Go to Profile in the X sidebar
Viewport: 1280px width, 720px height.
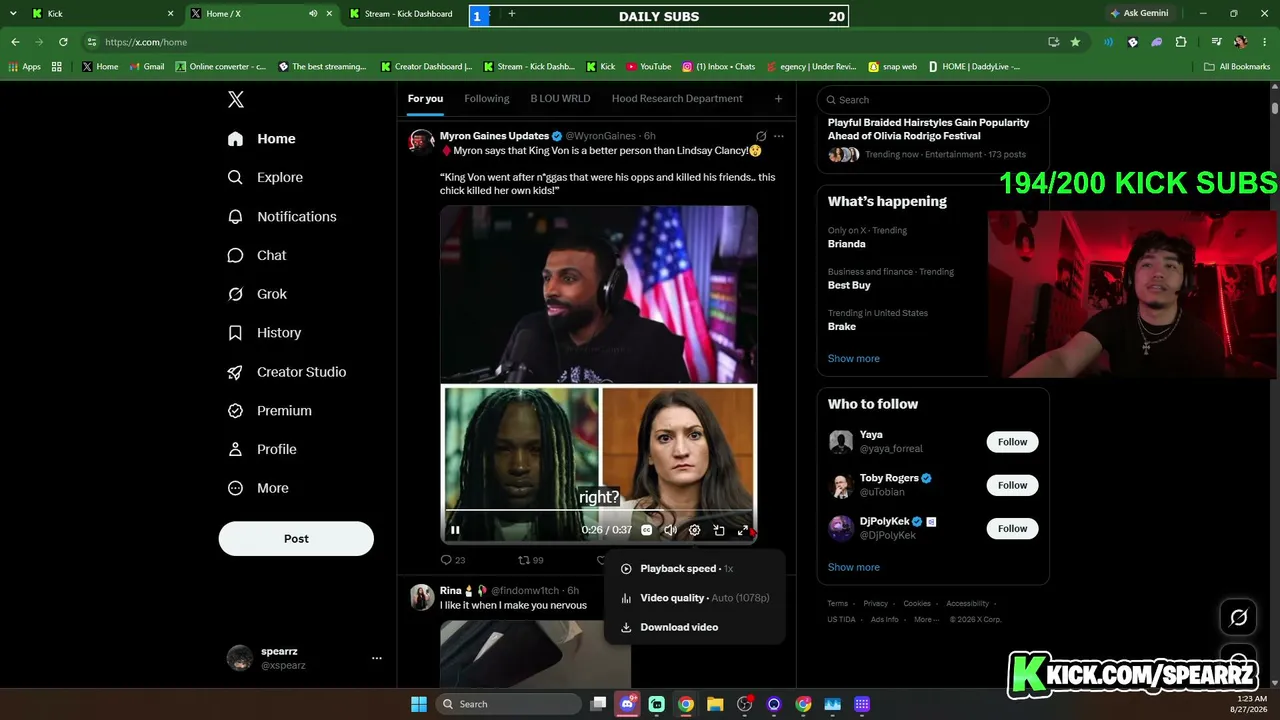pos(263,450)
